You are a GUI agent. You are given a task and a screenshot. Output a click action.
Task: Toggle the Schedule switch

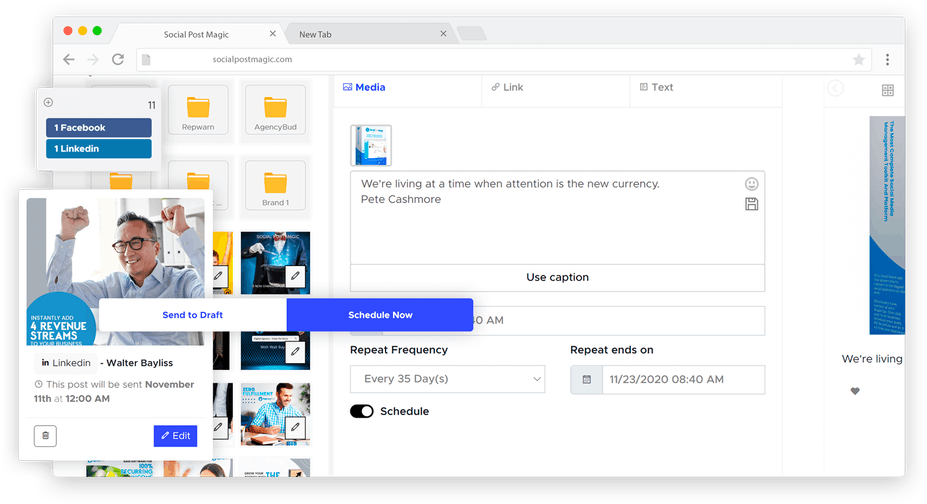pos(362,411)
